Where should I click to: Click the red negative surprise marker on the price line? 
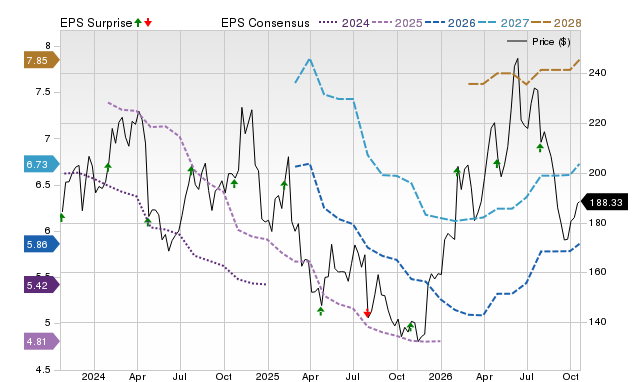pos(367,313)
